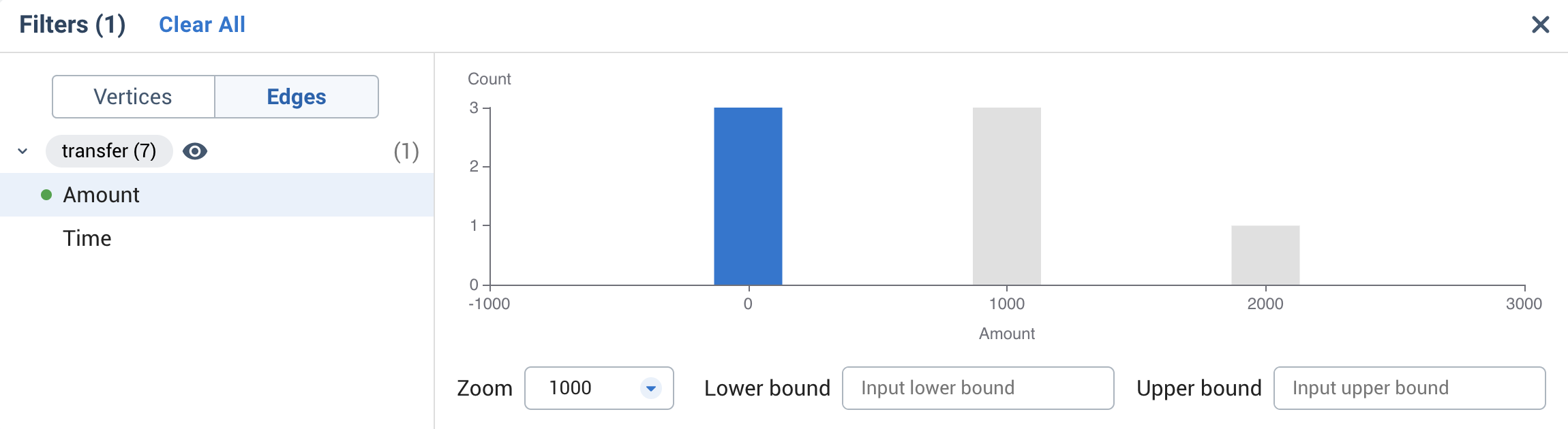Expand the Zoom level selector
Image resolution: width=1568 pixels, height=429 pixels.
coord(599,387)
